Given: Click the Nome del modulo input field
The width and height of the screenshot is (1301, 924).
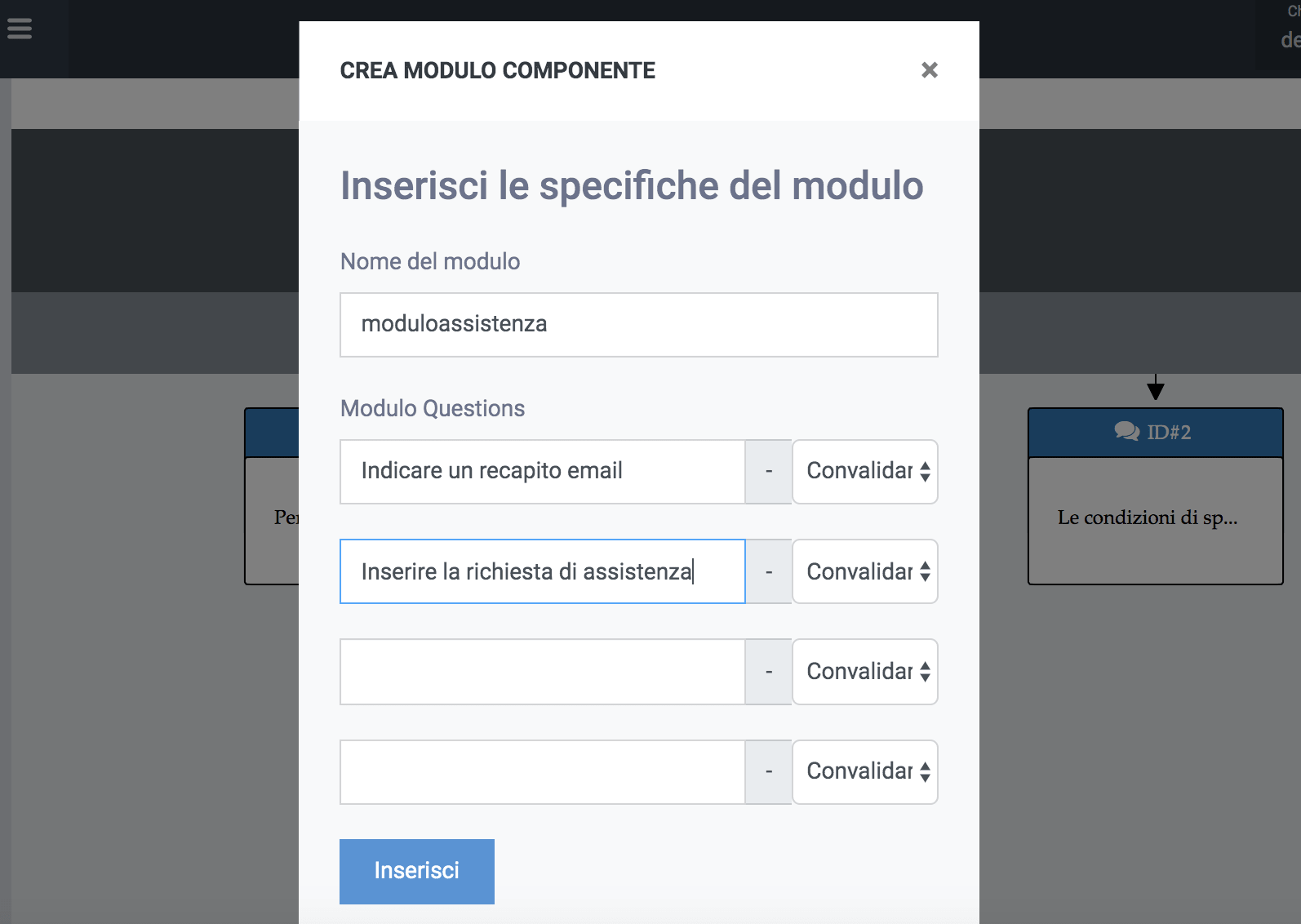Looking at the screenshot, I should click(639, 325).
